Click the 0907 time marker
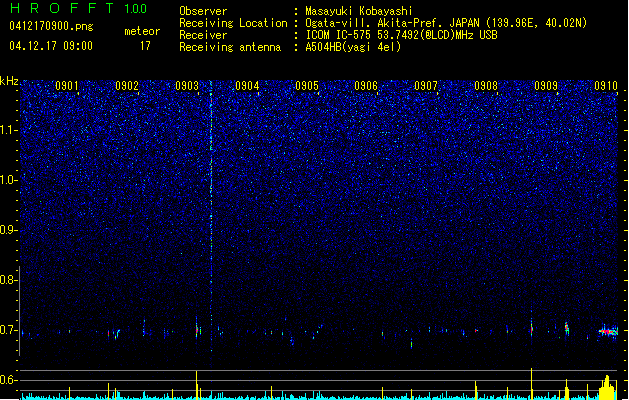This screenshot has height=400, width=629. point(426,86)
